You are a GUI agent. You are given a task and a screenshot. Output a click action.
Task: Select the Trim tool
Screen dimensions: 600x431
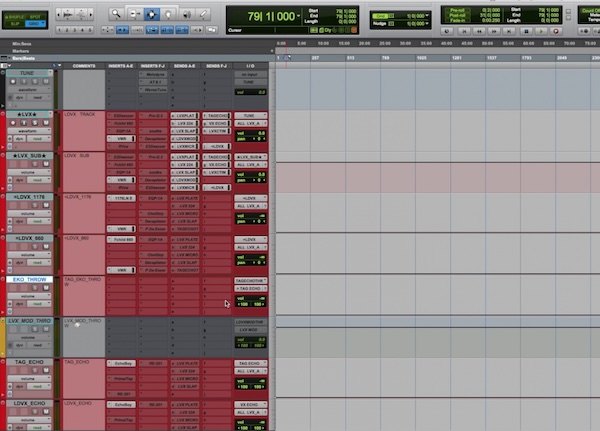pos(135,14)
